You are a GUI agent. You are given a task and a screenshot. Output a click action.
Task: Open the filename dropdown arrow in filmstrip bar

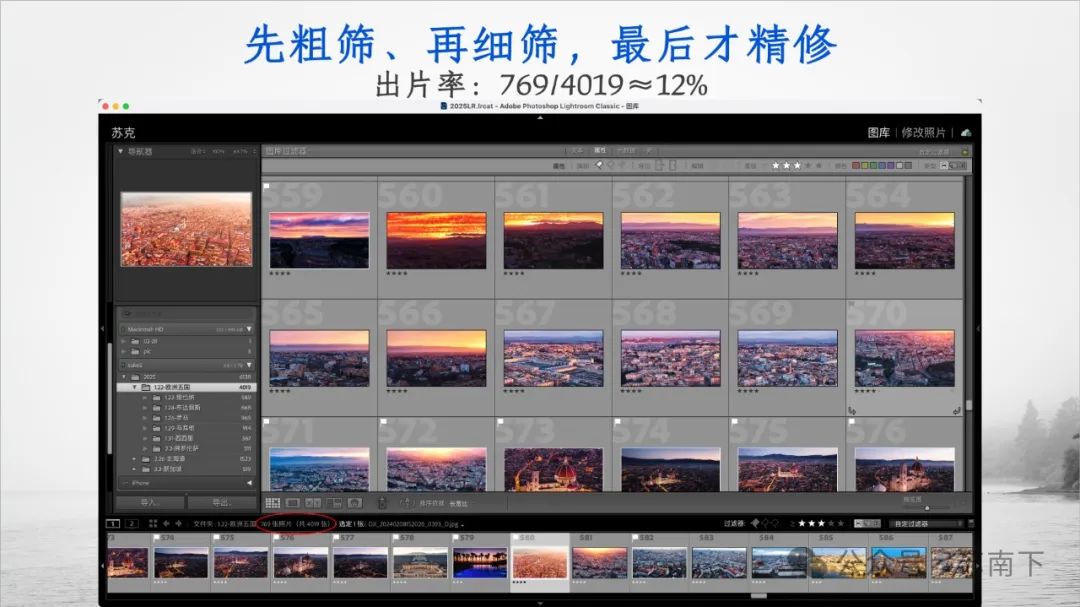[462, 525]
